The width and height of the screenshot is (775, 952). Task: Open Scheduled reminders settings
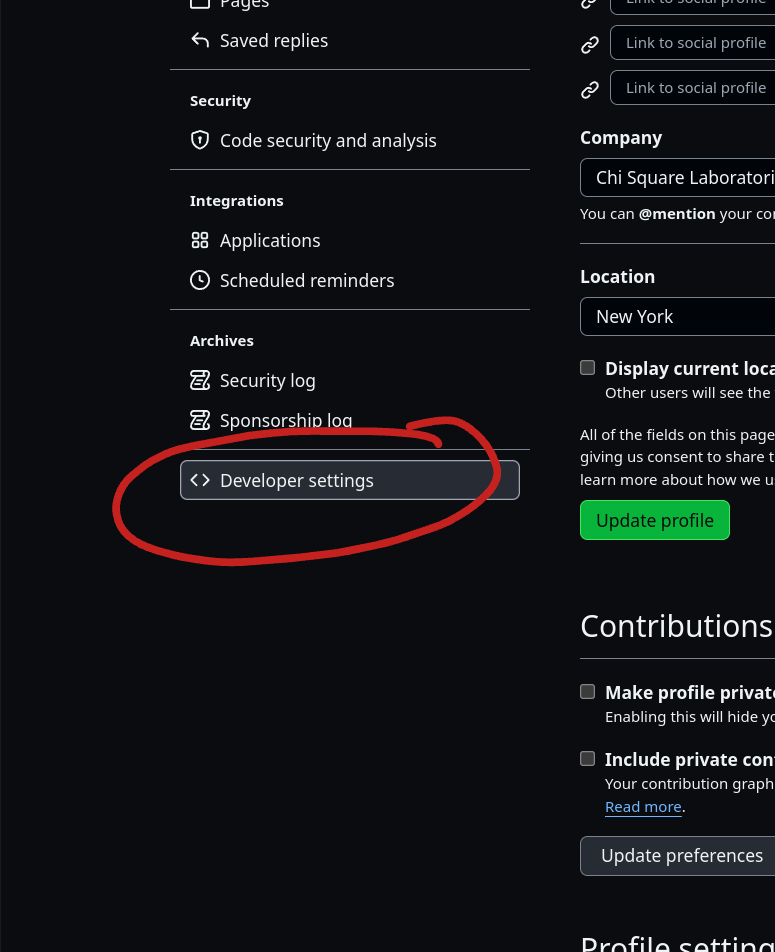307,280
